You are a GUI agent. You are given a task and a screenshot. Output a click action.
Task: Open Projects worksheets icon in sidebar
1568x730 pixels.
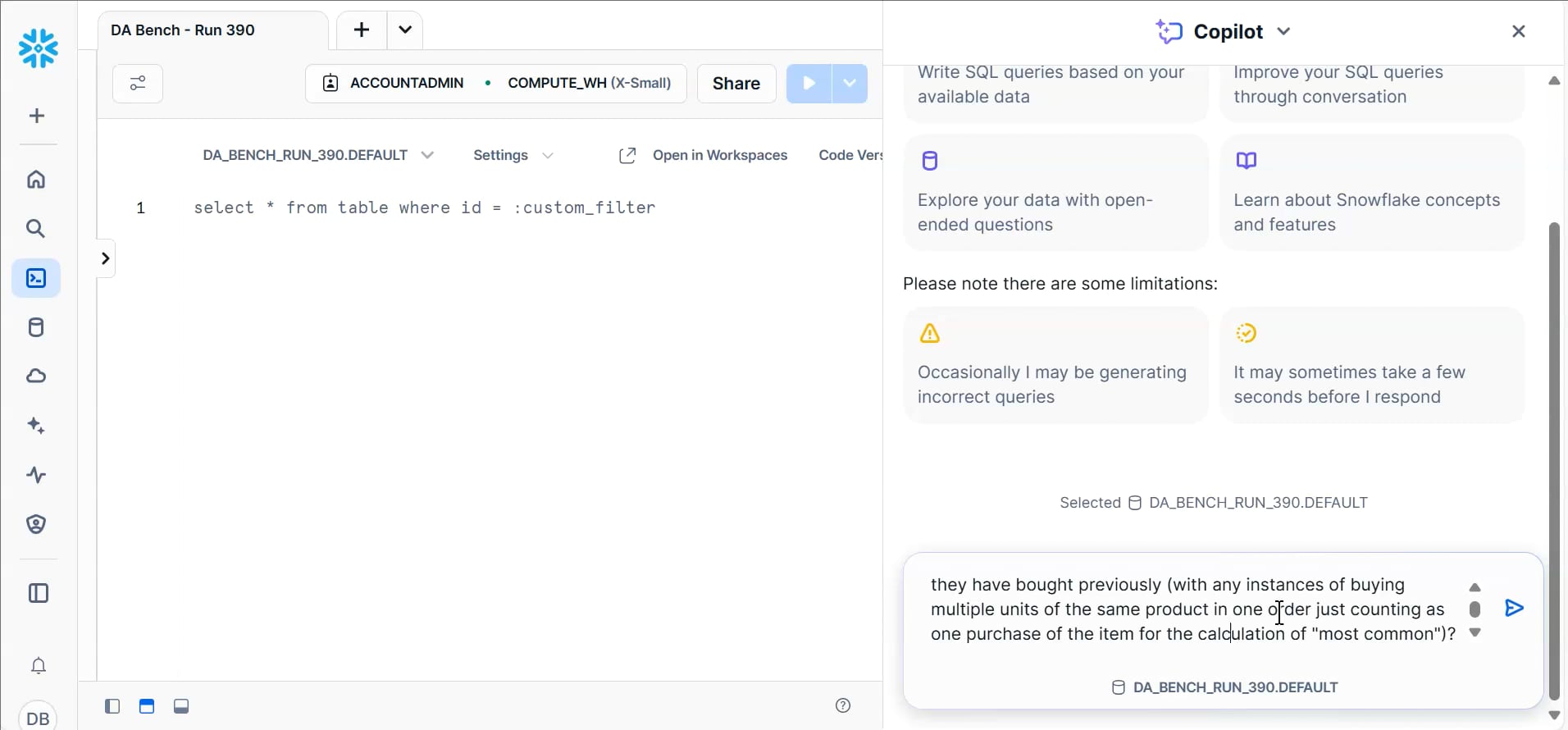[x=36, y=278]
